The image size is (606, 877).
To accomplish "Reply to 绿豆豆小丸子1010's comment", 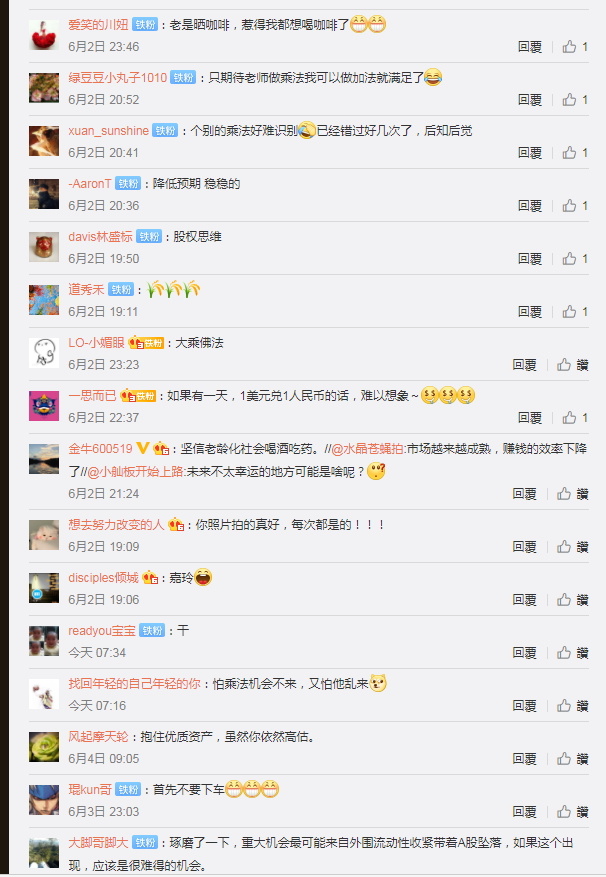I will 529,100.
